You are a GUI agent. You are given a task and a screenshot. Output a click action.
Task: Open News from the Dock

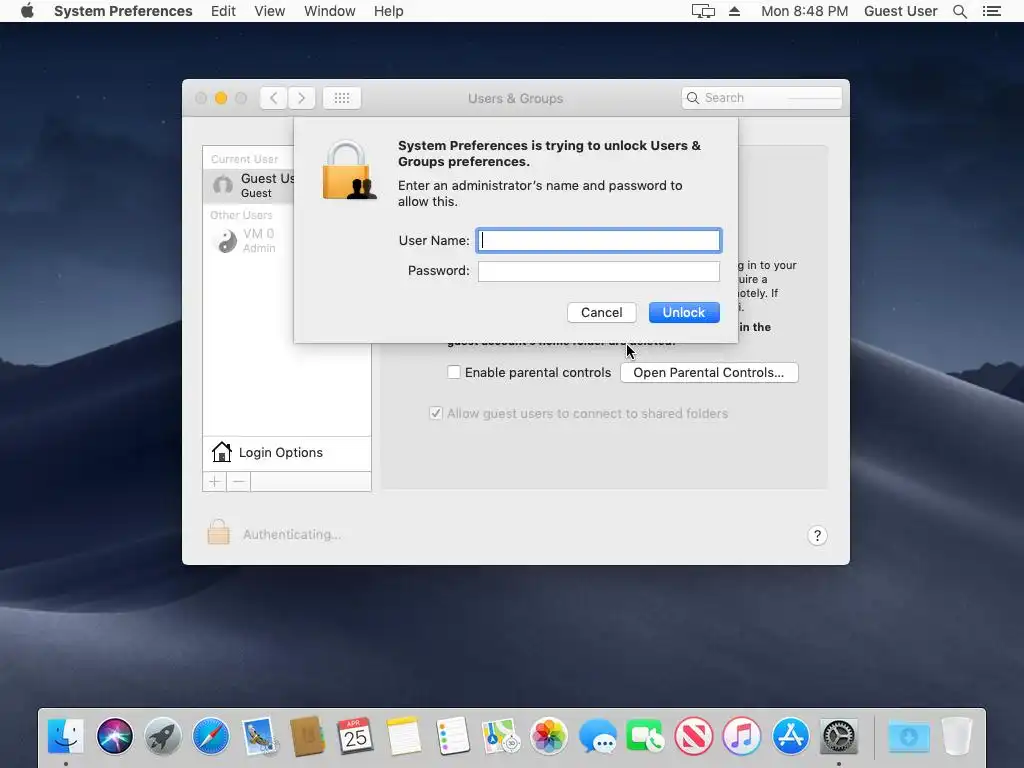pyautogui.click(x=694, y=736)
